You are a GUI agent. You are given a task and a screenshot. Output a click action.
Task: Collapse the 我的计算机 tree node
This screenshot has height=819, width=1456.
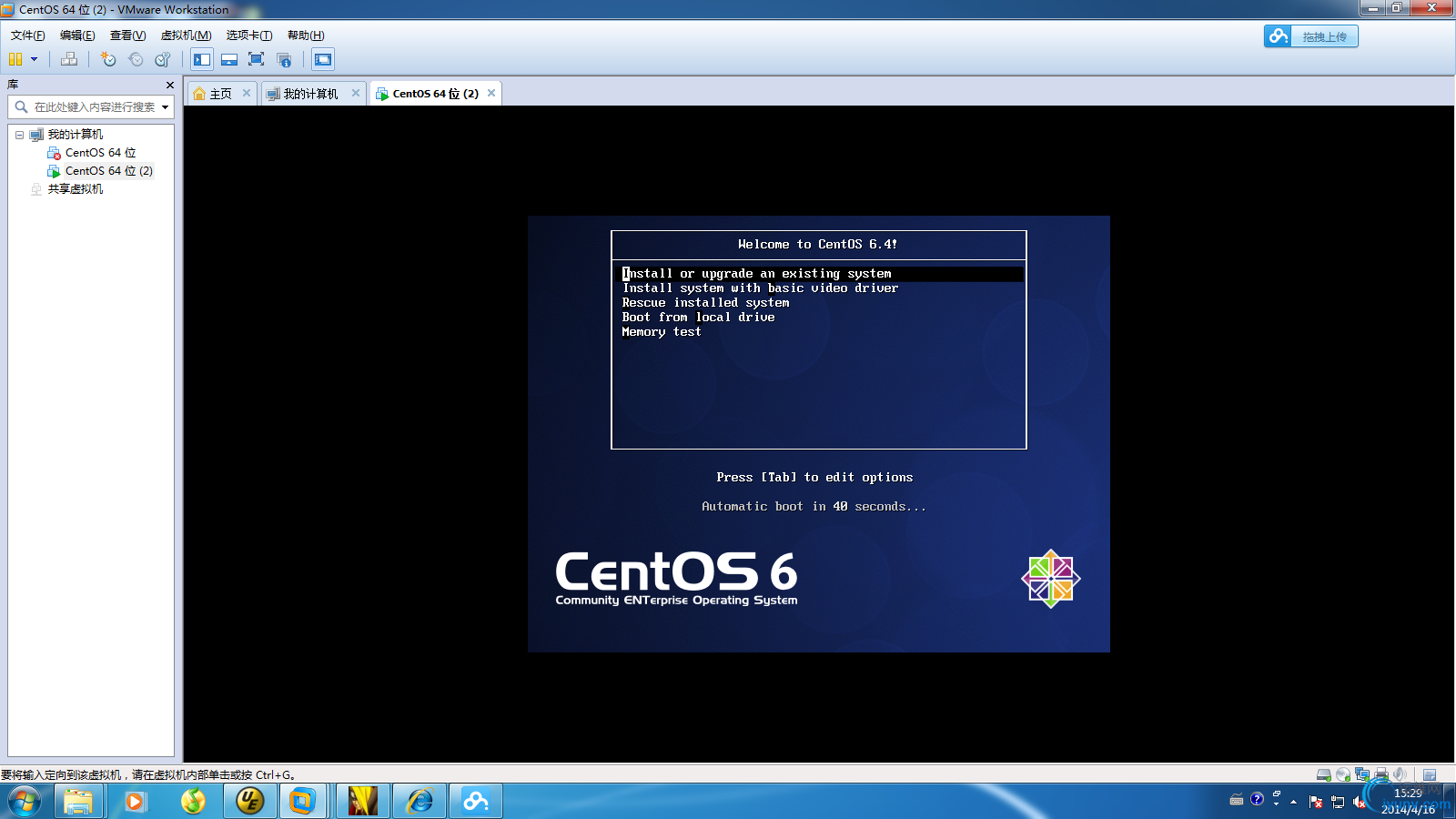click(x=19, y=135)
